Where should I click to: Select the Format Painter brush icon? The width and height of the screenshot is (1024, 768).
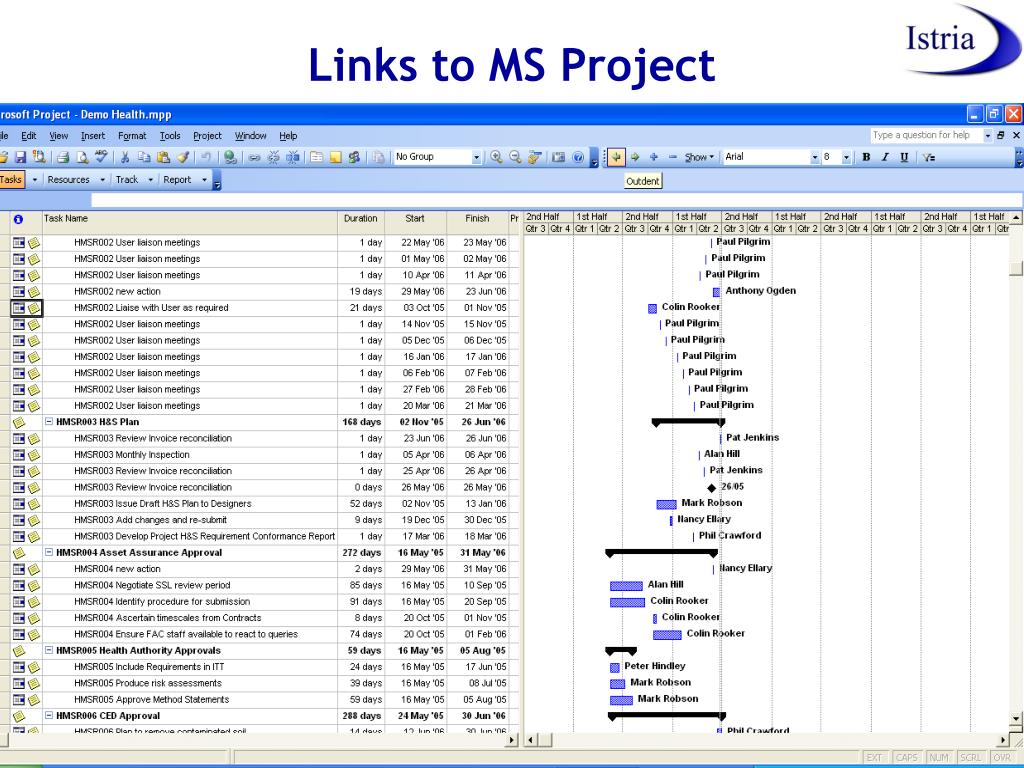coord(182,157)
